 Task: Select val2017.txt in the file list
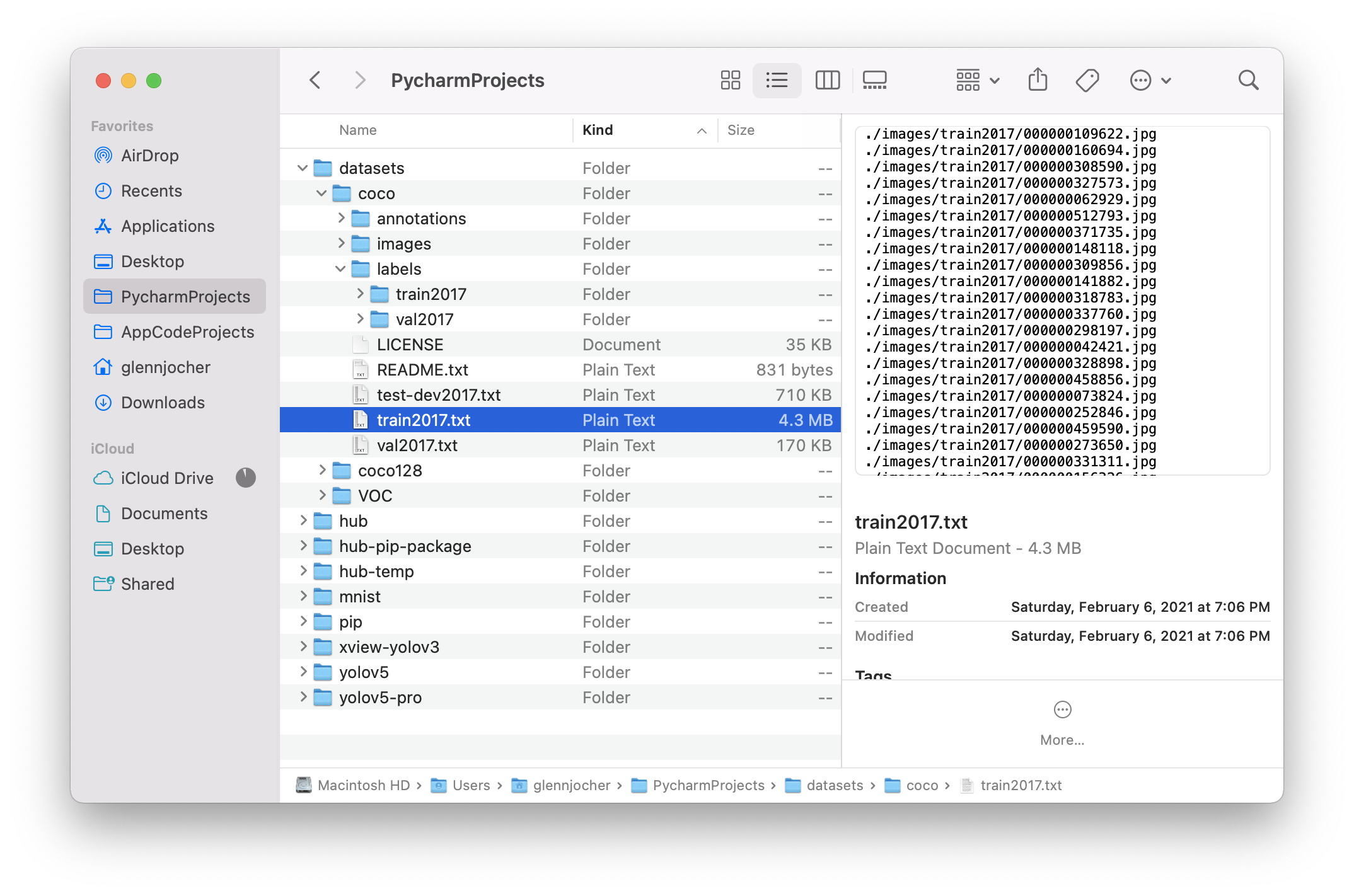(417, 445)
